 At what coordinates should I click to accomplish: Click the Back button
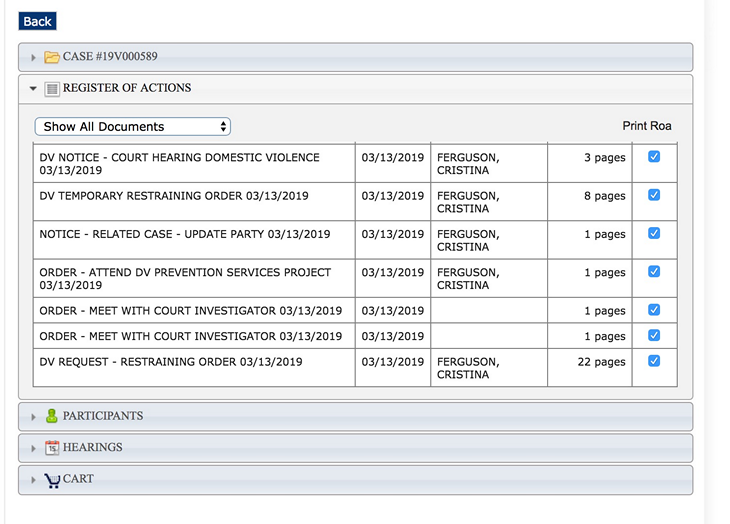[37, 21]
